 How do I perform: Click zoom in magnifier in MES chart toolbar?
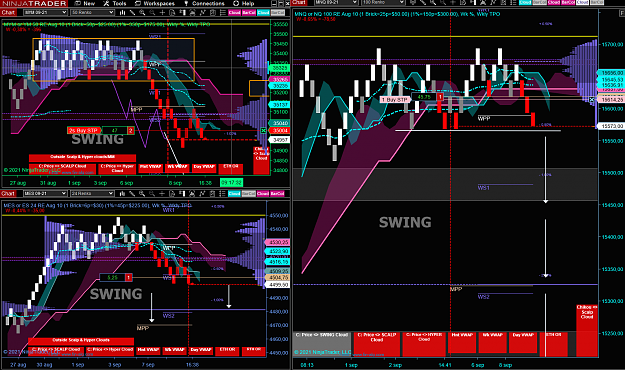coord(142,193)
